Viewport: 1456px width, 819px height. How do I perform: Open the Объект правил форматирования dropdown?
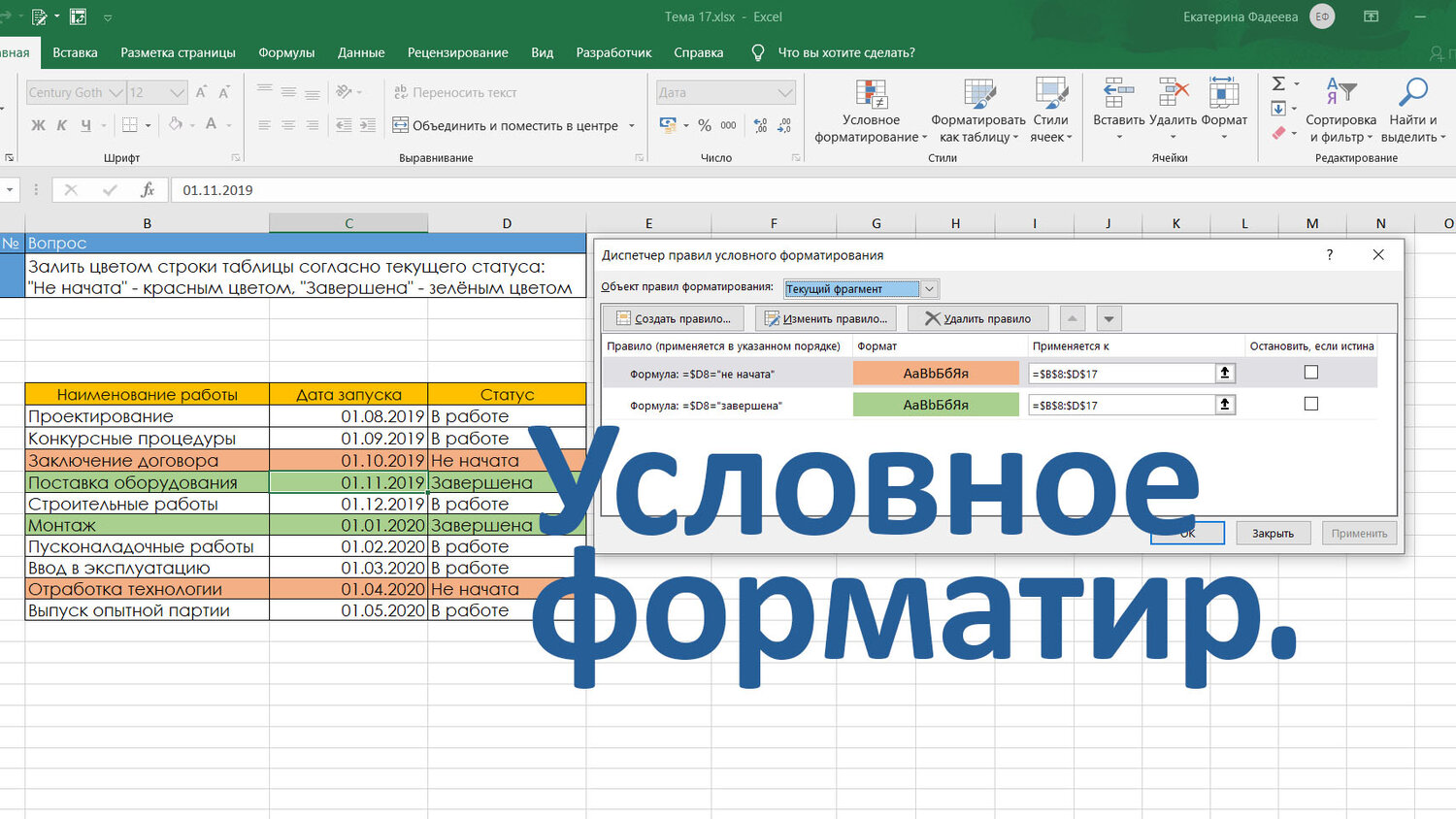pyautogui.click(x=928, y=288)
